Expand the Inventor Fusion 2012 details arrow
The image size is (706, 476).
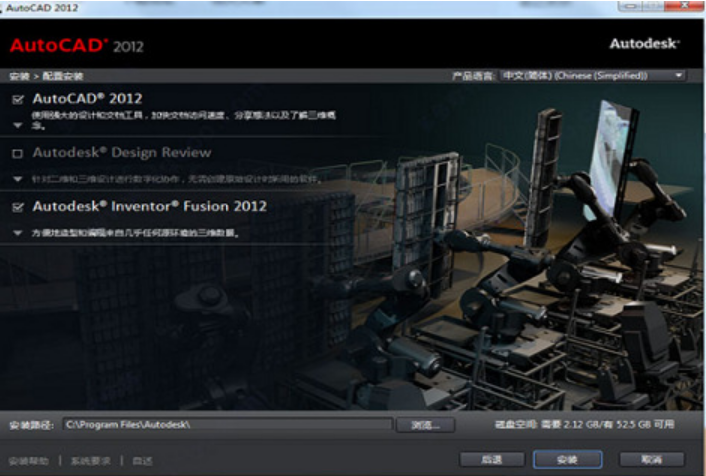18,232
